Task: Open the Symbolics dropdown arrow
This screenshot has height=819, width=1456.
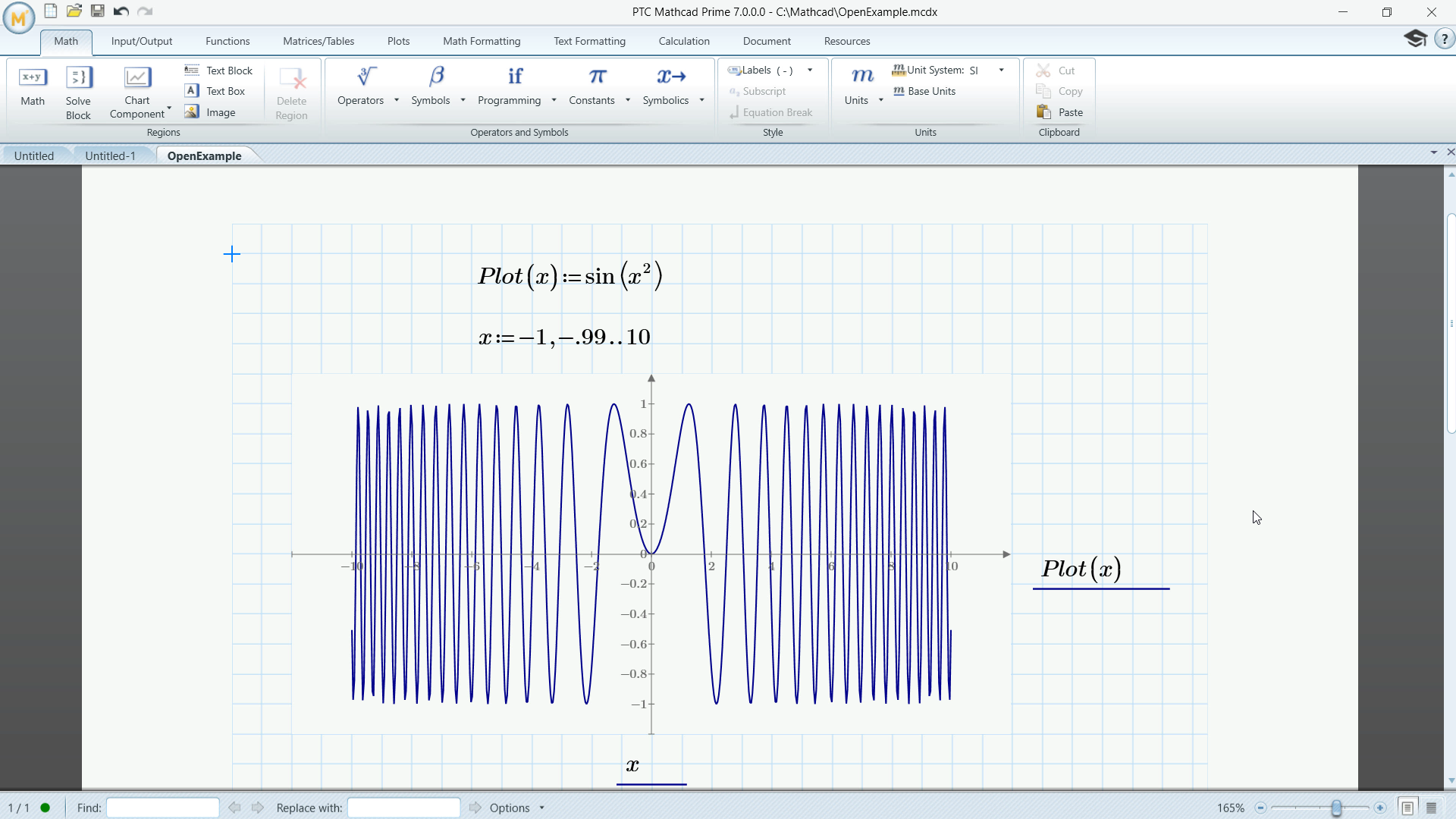Action: click(x=701, y=100)
